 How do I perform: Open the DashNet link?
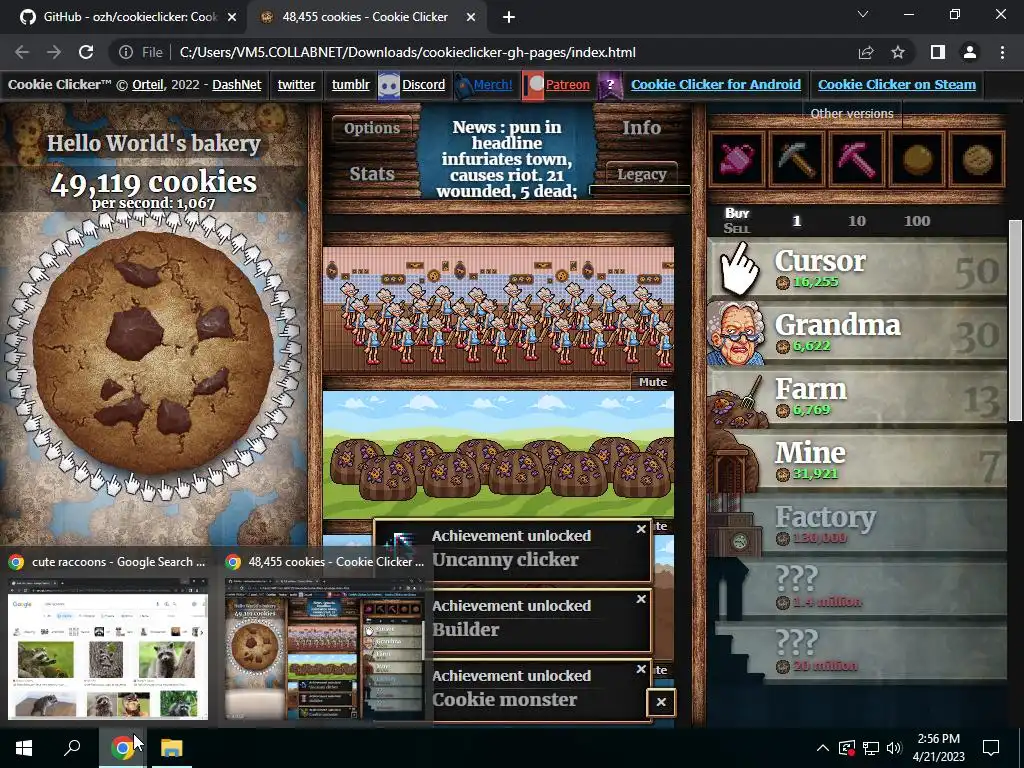coord(236,84)
